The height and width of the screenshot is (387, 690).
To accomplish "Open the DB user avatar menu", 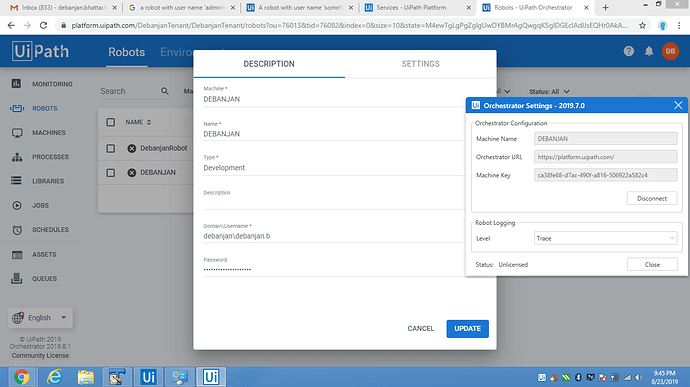I will (x=670, y=51).
